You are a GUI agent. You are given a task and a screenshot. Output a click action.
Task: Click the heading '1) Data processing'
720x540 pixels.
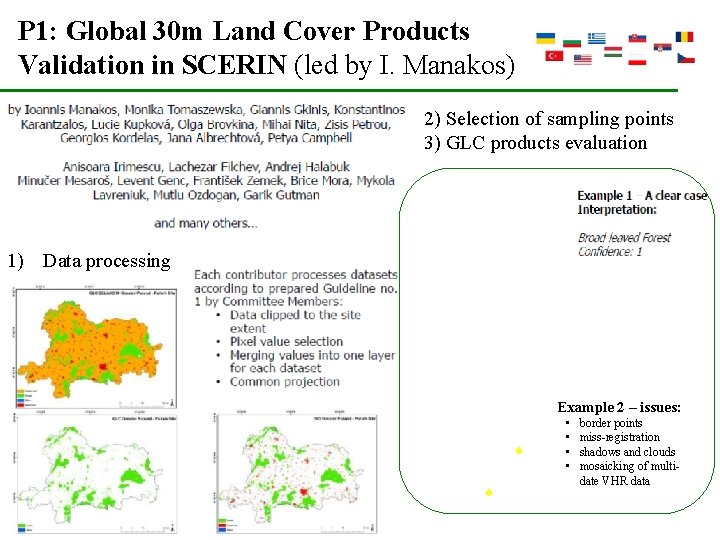89,261
